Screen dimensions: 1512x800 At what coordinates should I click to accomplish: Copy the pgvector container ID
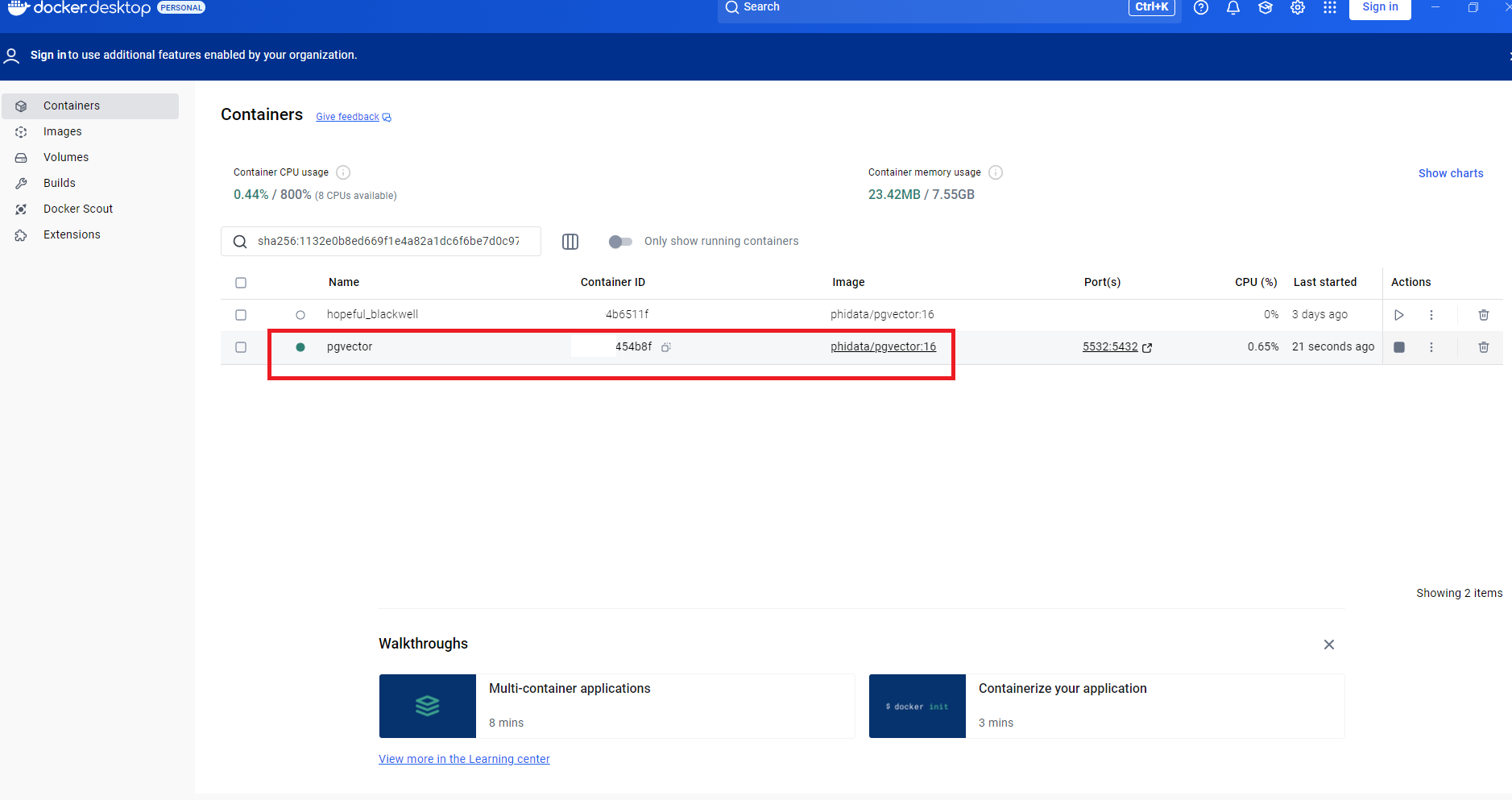pyautogui.click(x=666, y=347)
